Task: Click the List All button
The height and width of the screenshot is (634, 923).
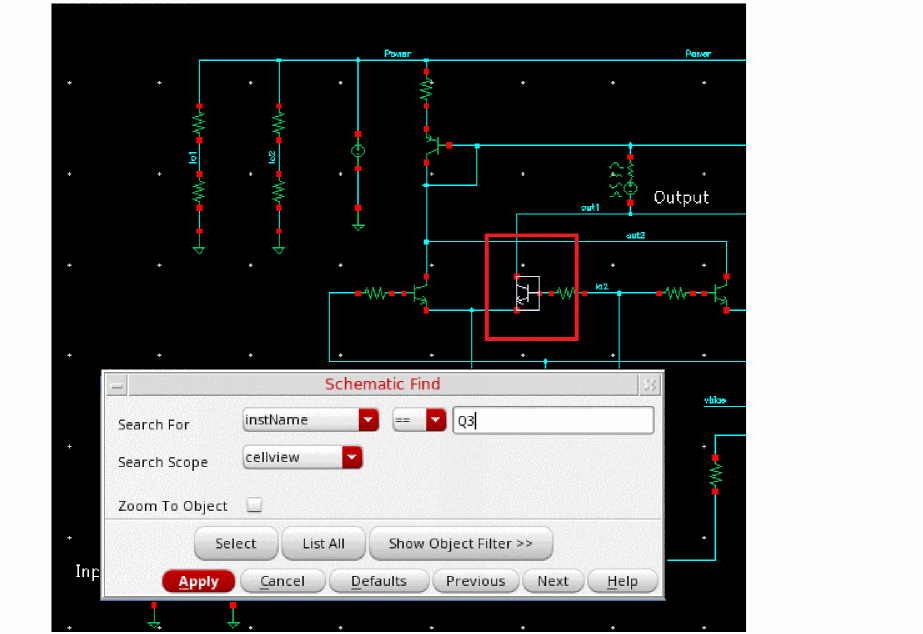Action: 323,543
